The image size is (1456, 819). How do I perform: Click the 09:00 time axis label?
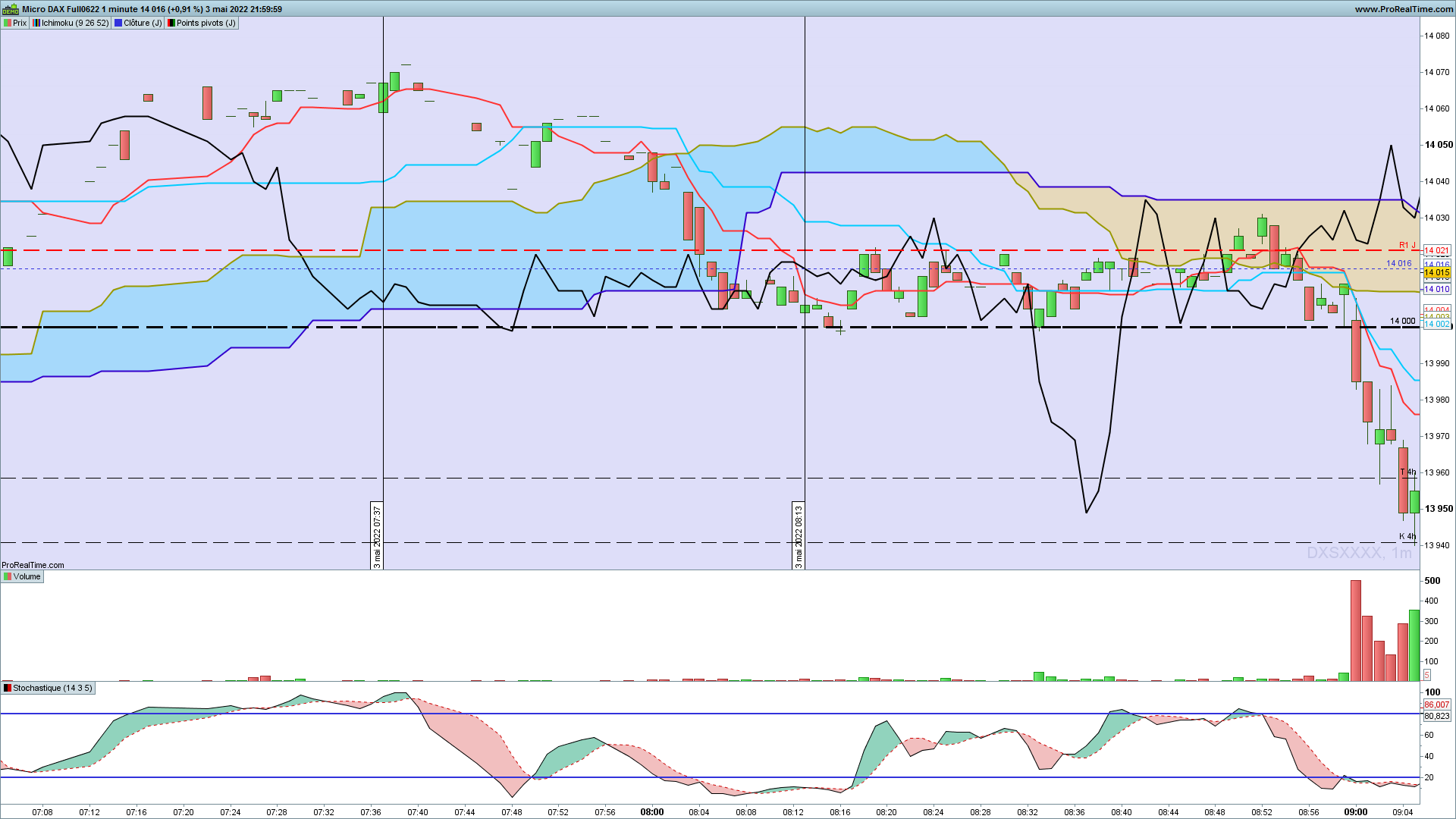1356,812
